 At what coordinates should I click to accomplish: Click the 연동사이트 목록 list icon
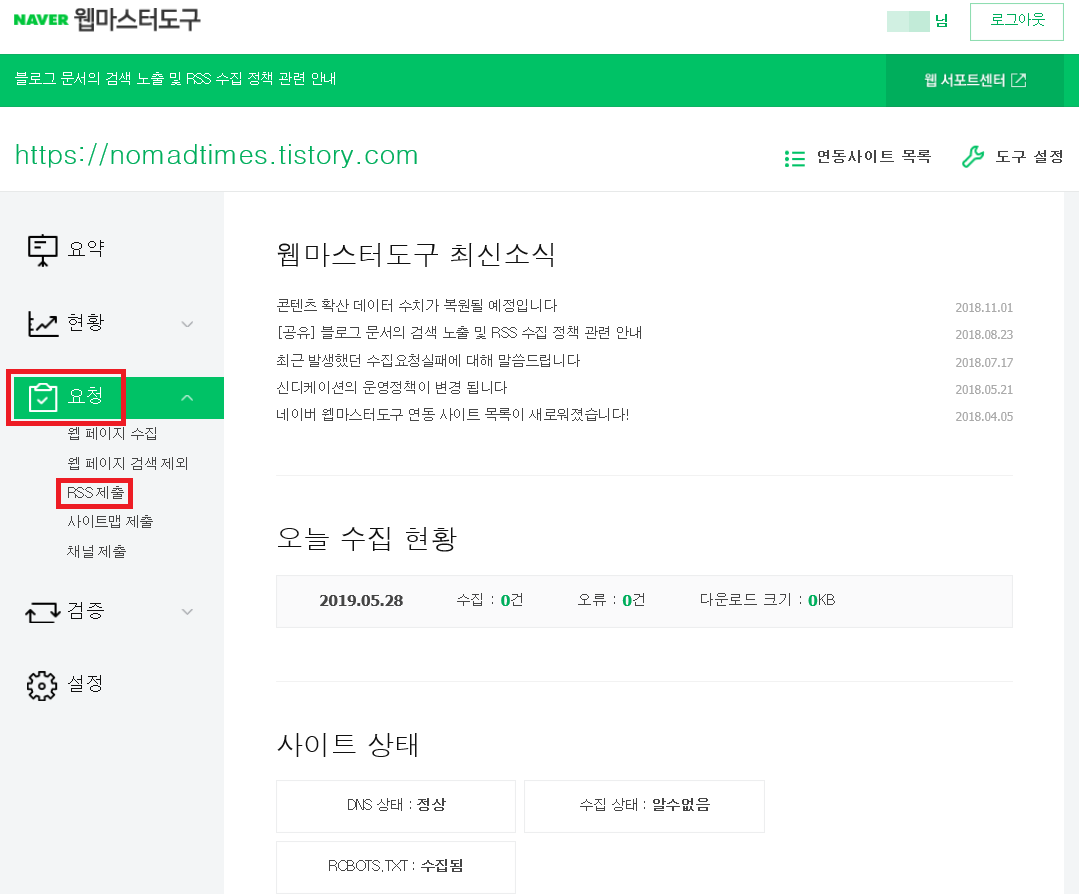tap(795, 158)
